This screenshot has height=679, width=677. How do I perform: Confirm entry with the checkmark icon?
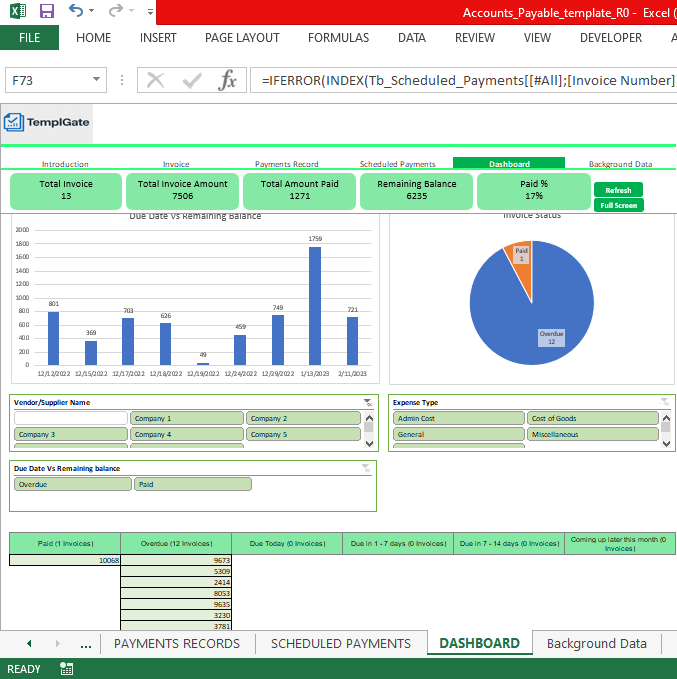(191, 81)
